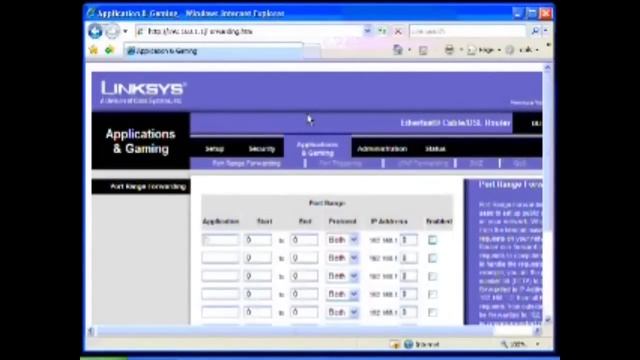This screenshot has height=360, width=640.
Task: Go to the UPnP Forwarding sub-tab
Action: coord(423,163)
